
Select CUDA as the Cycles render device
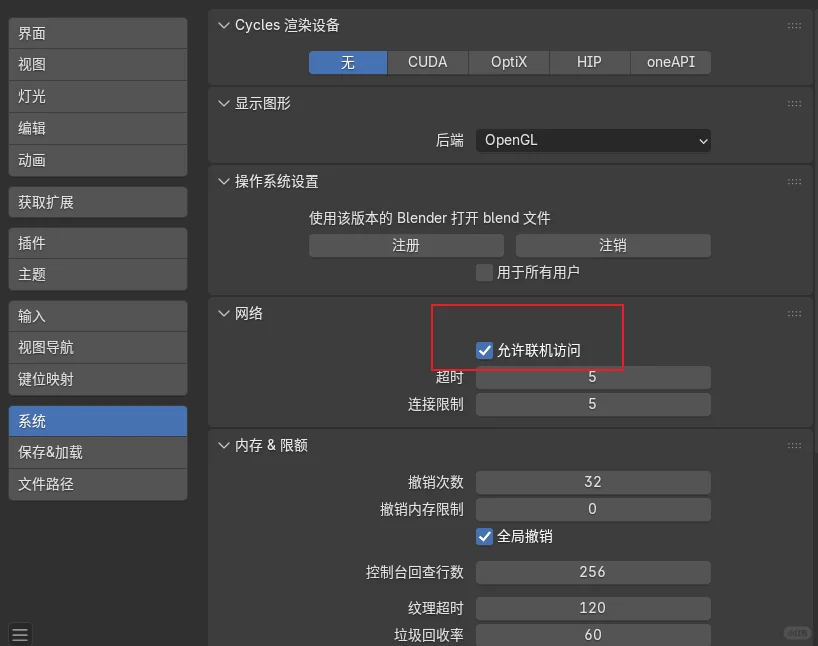[x=427, y=62]
